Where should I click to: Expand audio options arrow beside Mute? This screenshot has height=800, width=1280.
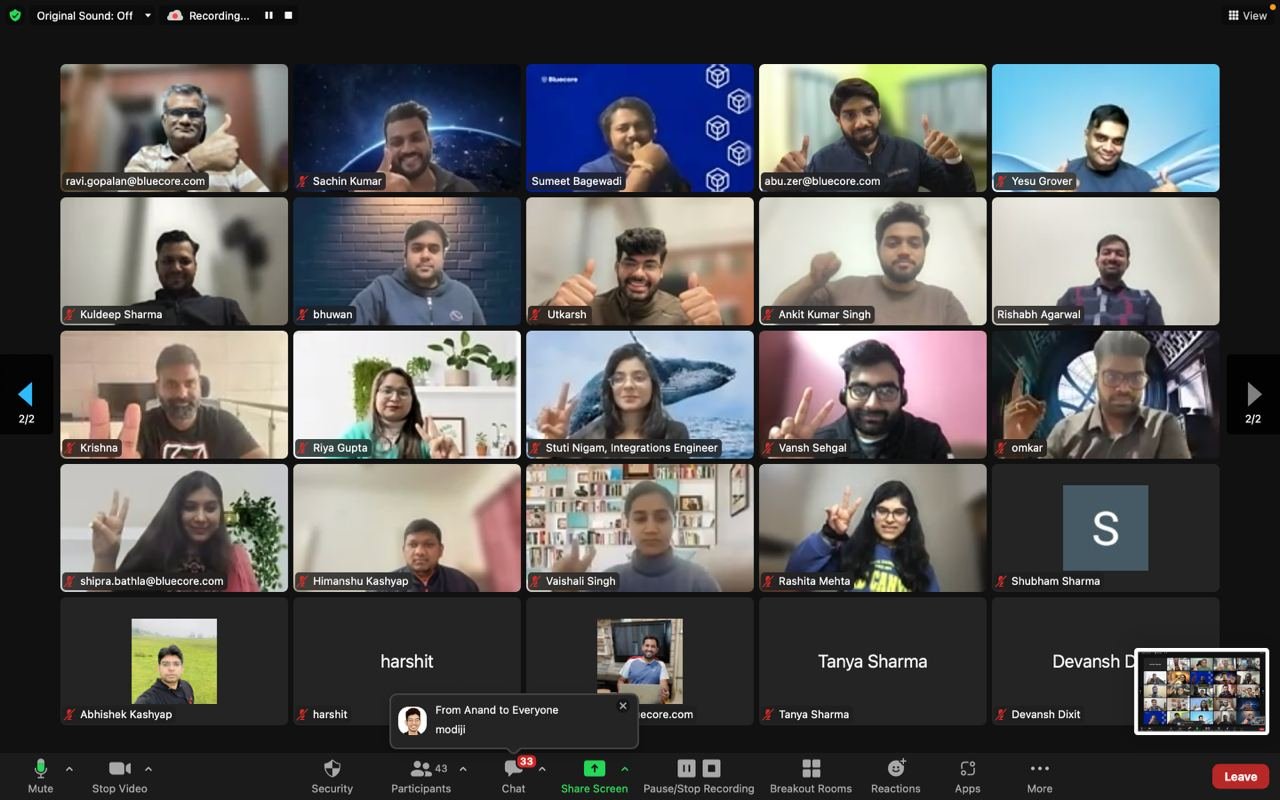click(69, 769)
